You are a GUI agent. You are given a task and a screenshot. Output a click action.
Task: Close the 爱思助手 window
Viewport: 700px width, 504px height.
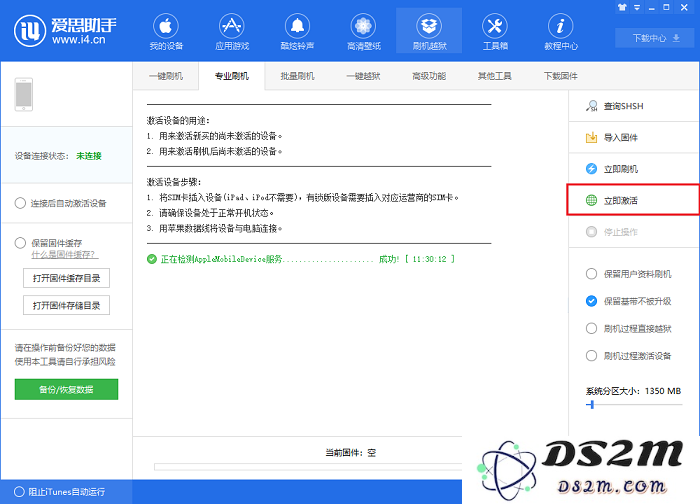[684, 7]
